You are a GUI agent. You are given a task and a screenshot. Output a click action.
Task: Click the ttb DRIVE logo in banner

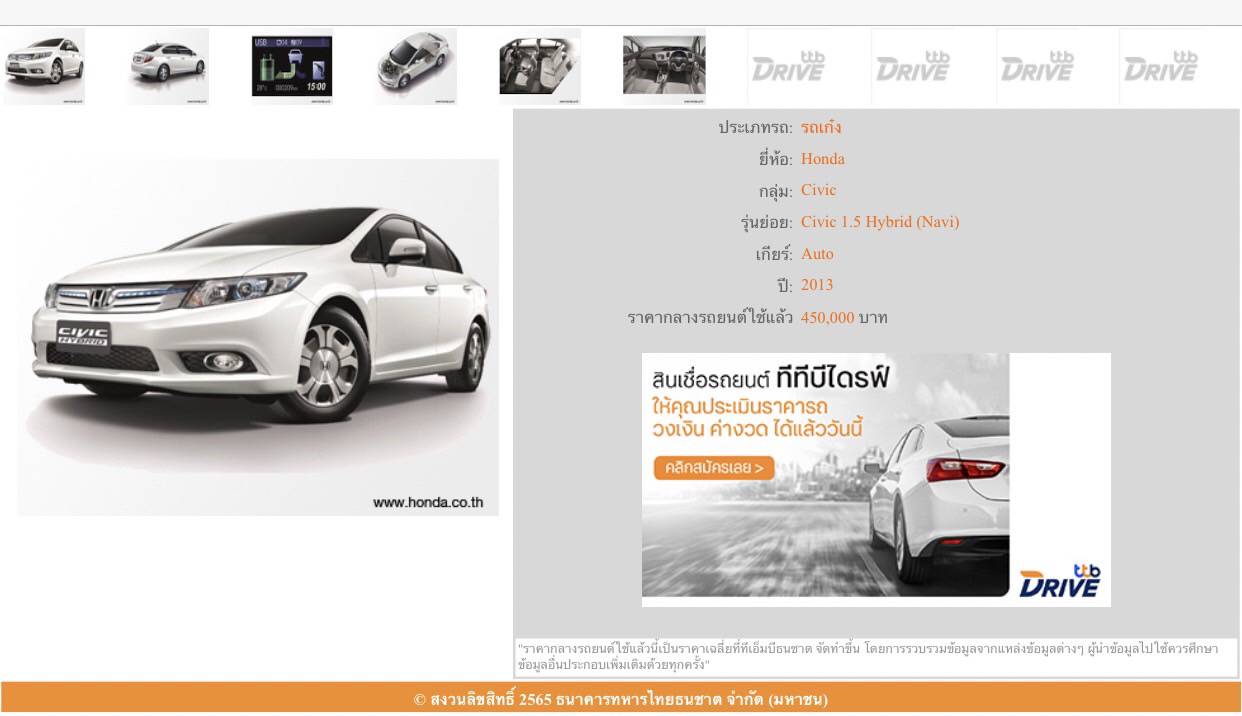coord(1060,581)
